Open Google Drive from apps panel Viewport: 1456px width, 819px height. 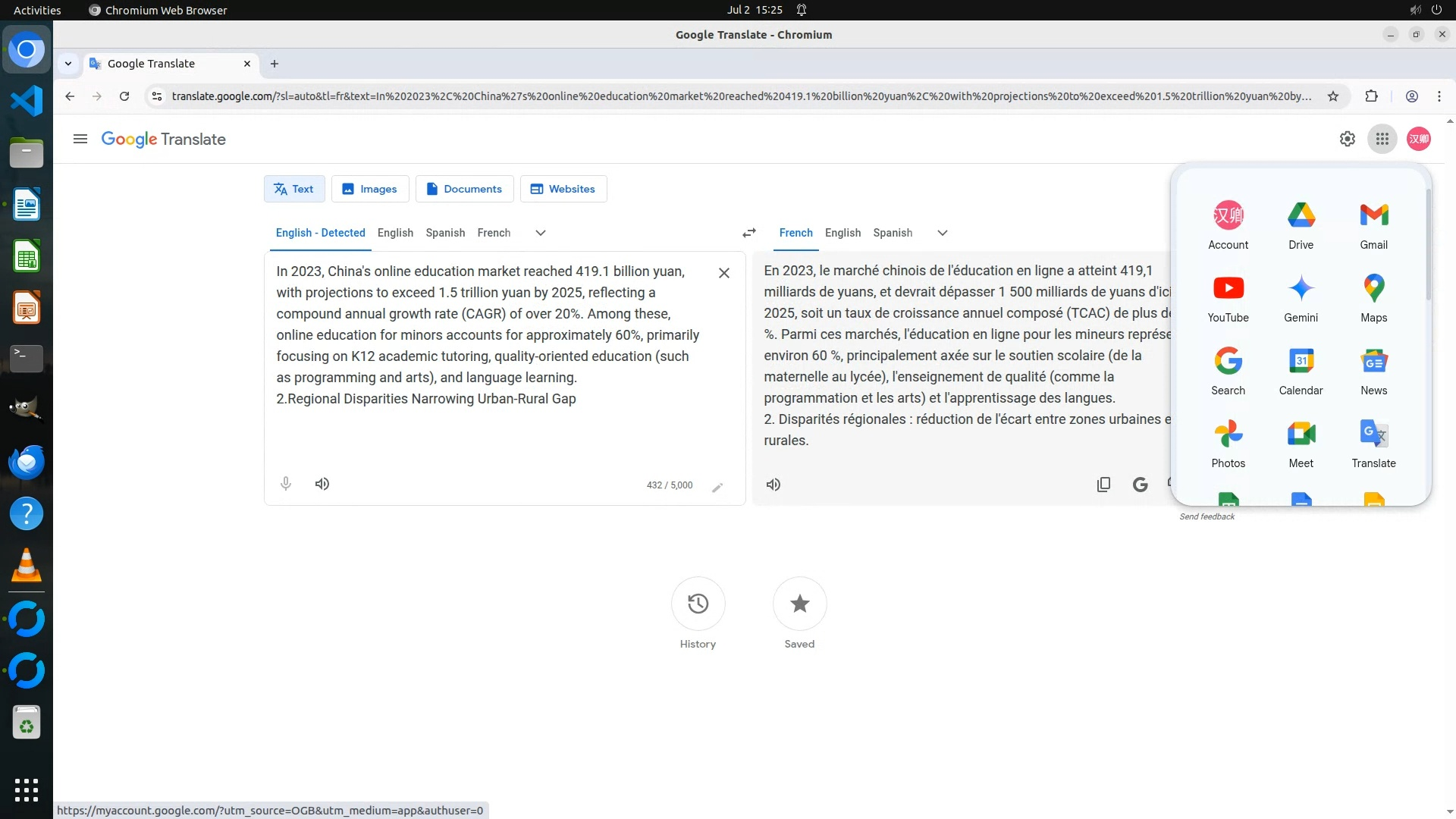coord(1301,225)
